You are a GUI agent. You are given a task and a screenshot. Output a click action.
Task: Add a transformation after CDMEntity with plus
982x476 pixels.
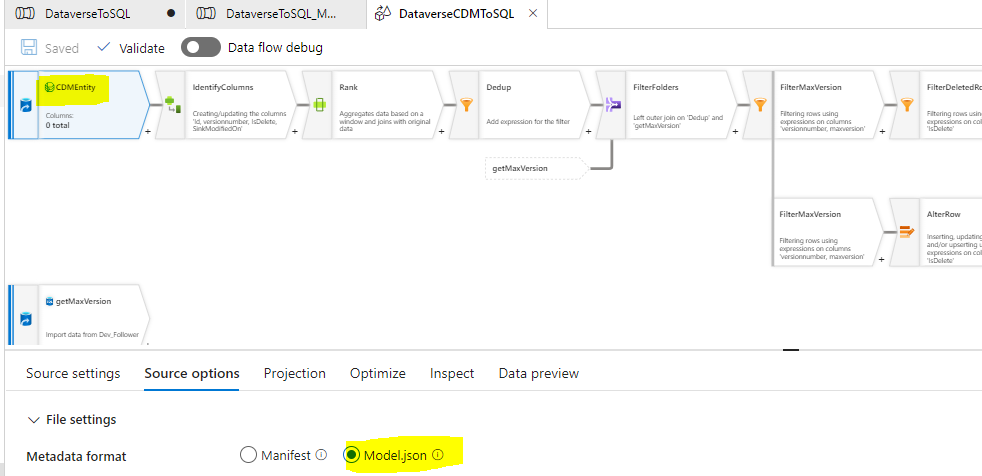148,132
